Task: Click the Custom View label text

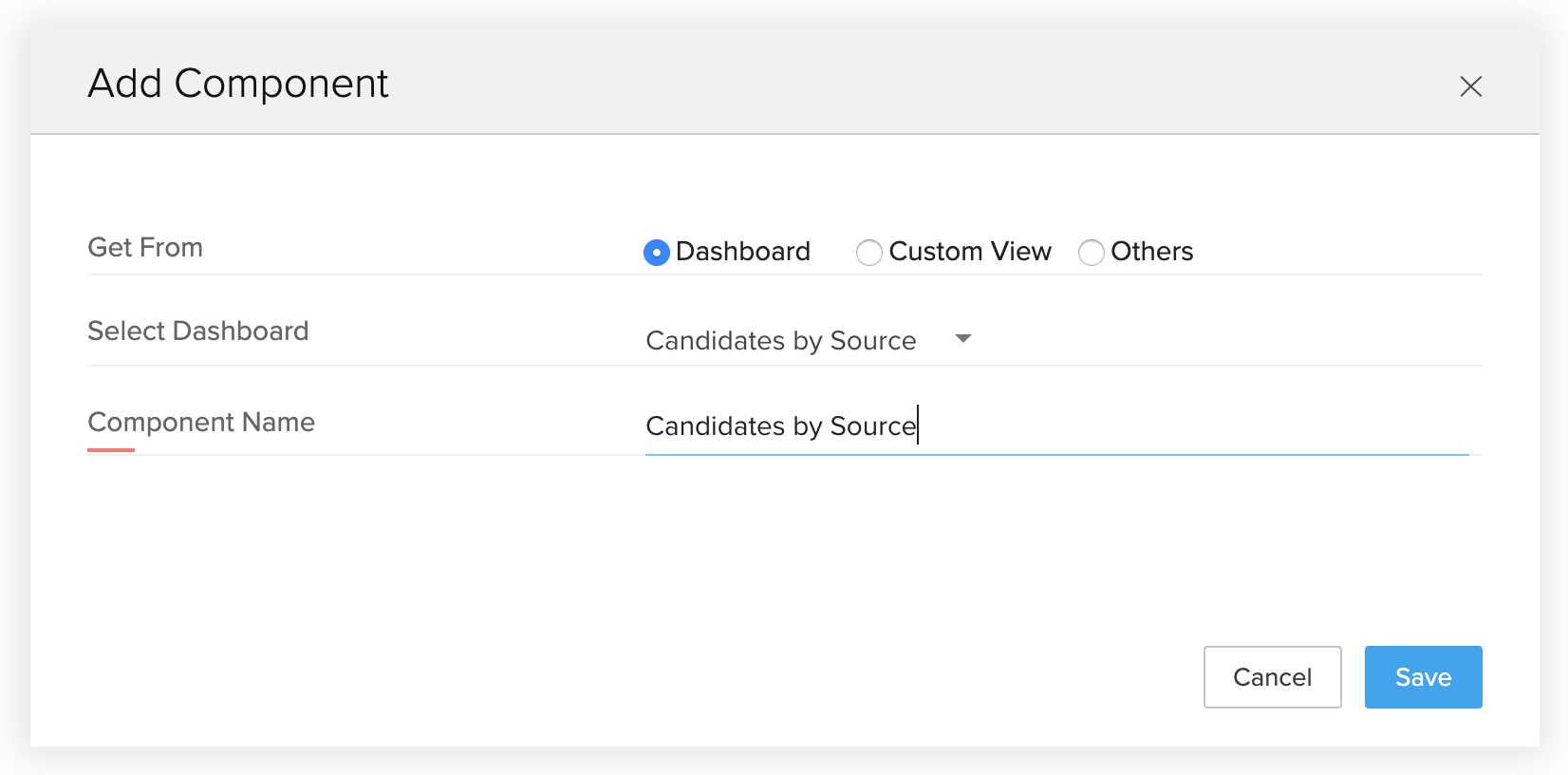Action: coord(970,252)
